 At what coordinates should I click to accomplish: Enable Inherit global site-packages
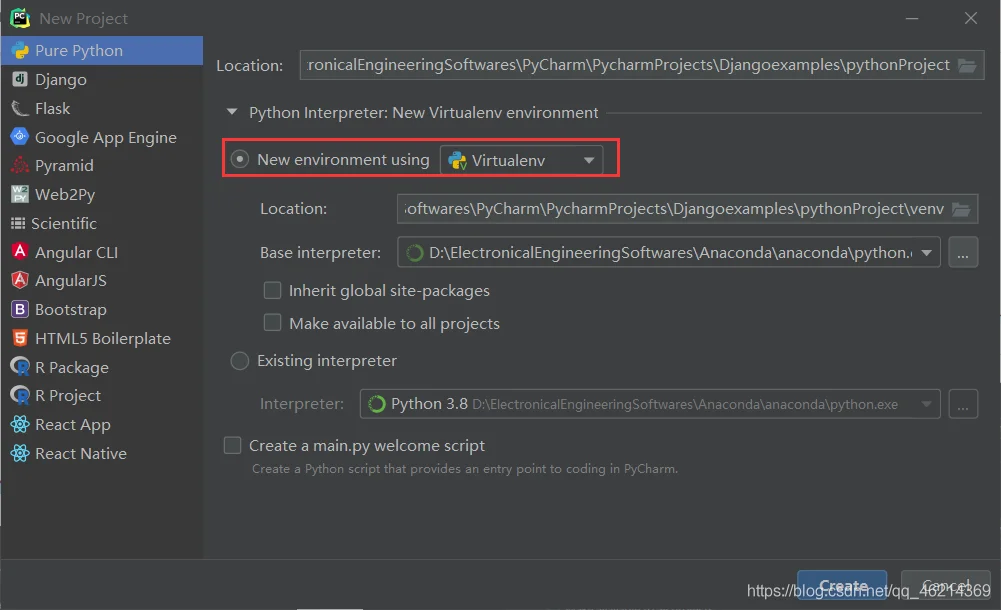[x=273, y=290]
